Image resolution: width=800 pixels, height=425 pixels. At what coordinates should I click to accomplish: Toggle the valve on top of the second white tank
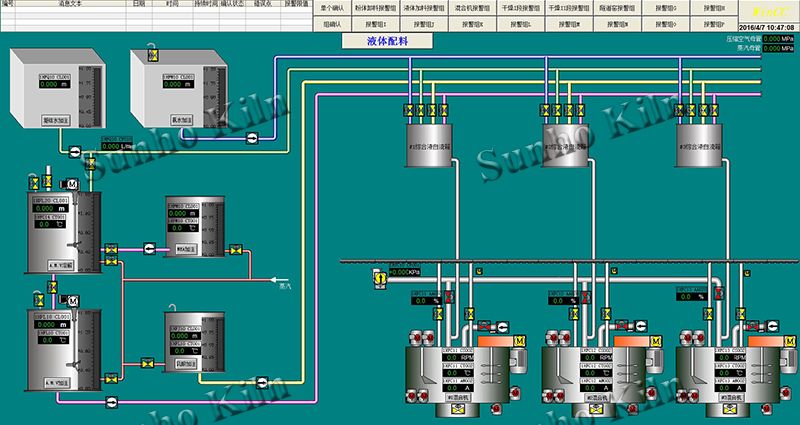(x=153, y=55)
